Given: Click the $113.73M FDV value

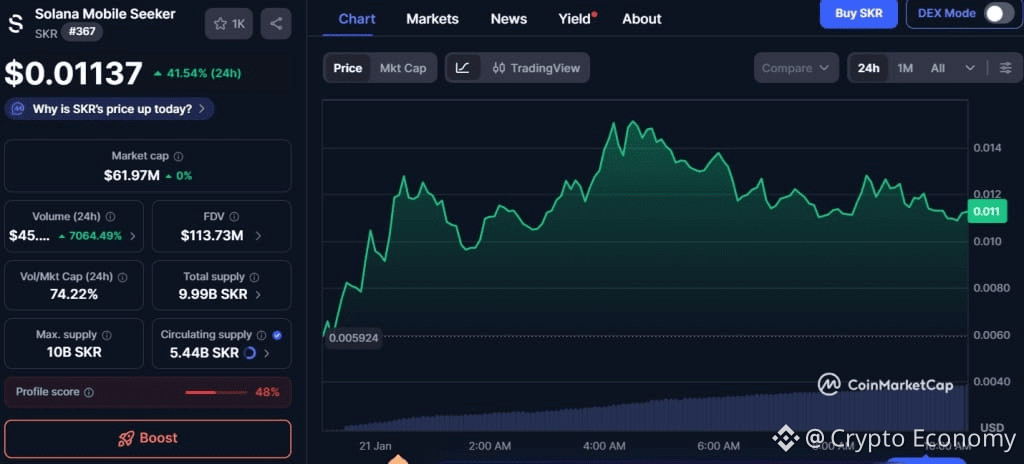Looking at the screenshot, I should tap(212, 236).
